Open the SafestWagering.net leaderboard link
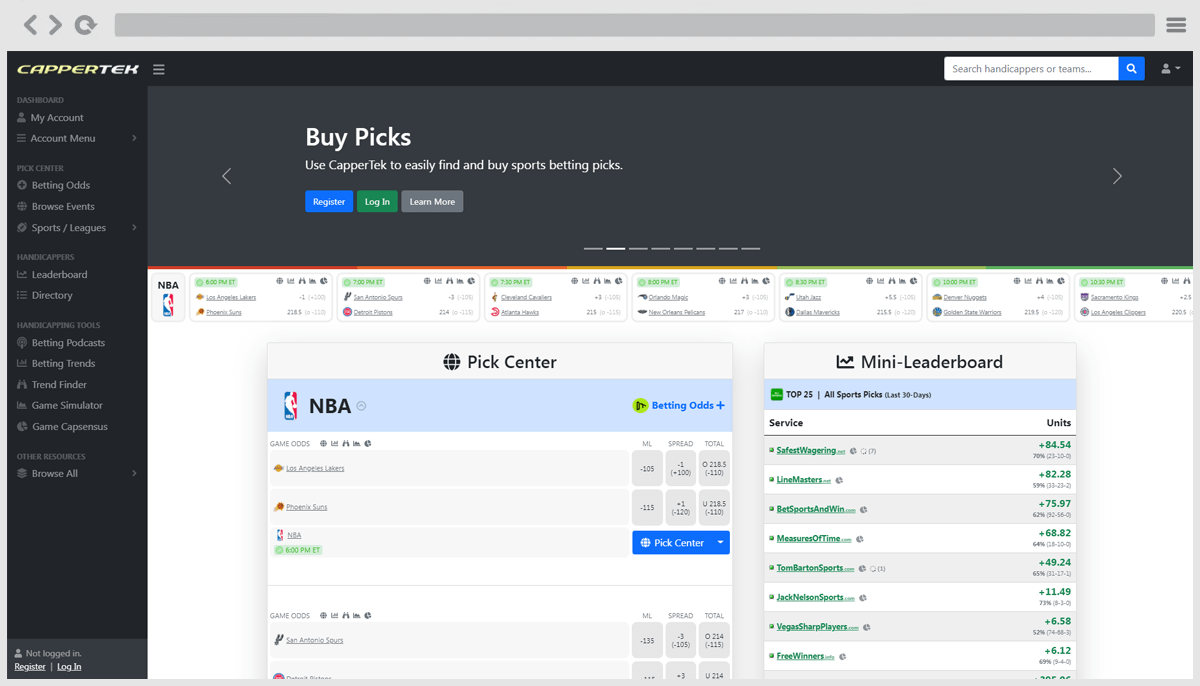 tap(806, 449)
